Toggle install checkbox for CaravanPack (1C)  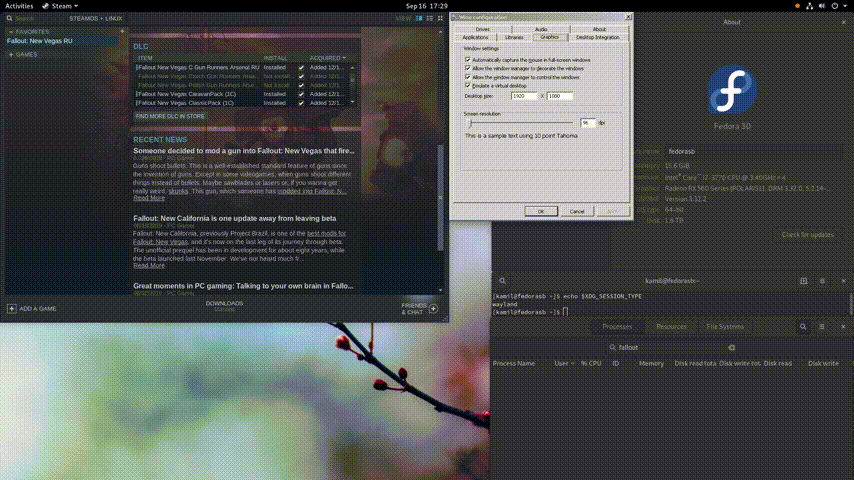click(x=301, y=94)
